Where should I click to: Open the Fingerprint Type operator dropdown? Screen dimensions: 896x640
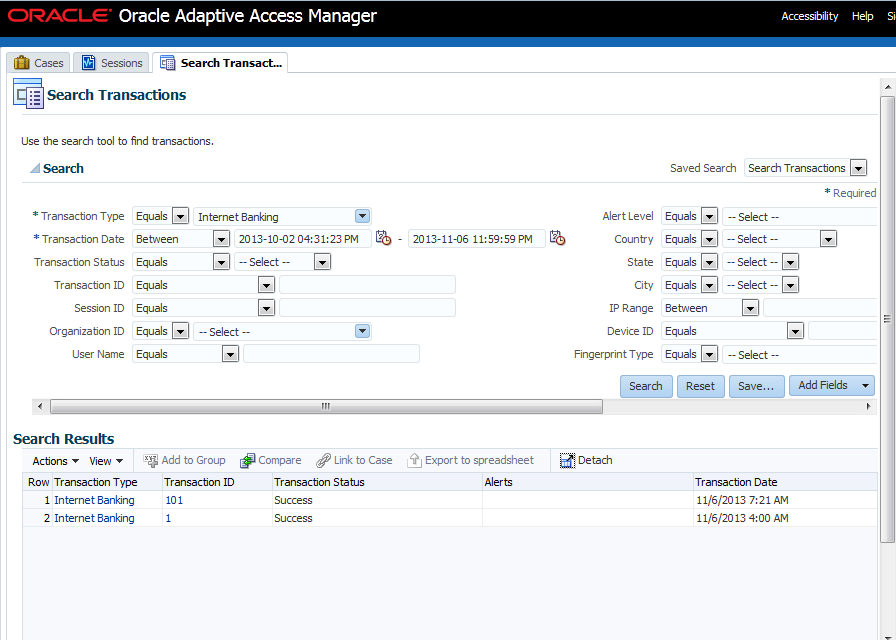click(x=709, y=354)
